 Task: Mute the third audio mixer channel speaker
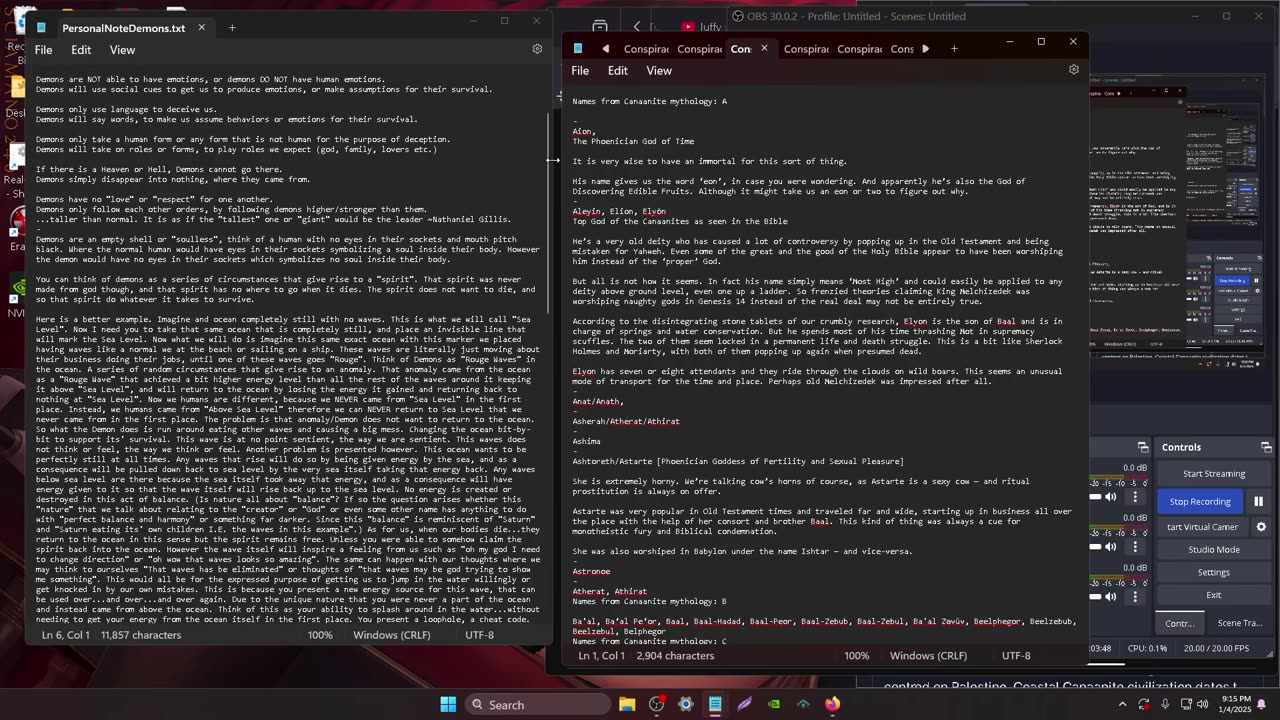[1110, 597]
